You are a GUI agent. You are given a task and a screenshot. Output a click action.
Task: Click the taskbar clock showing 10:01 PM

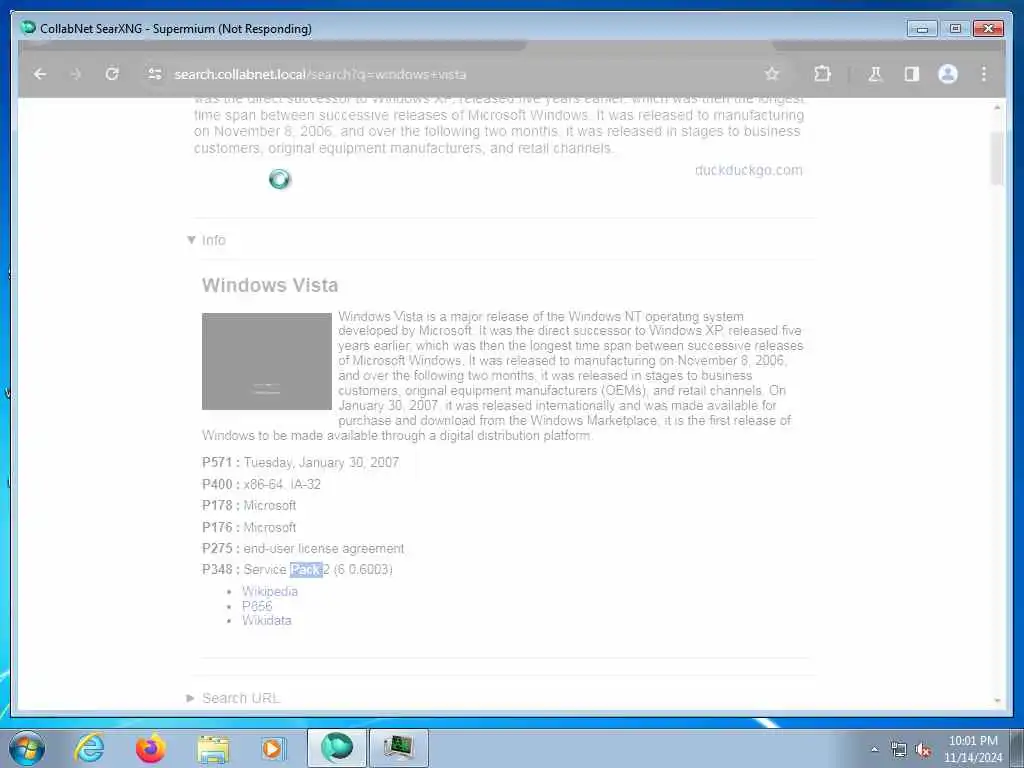click(x=973, y=749)
